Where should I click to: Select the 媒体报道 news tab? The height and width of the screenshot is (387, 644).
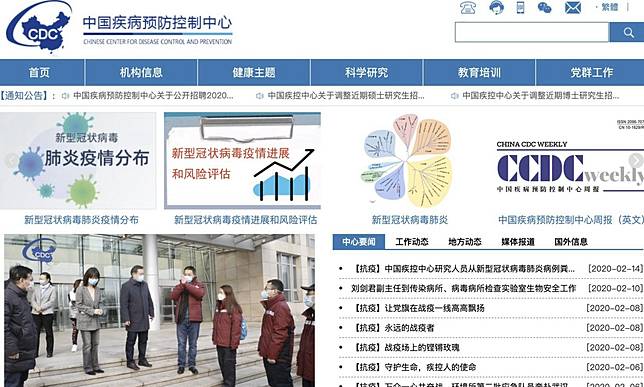[518, 242]
